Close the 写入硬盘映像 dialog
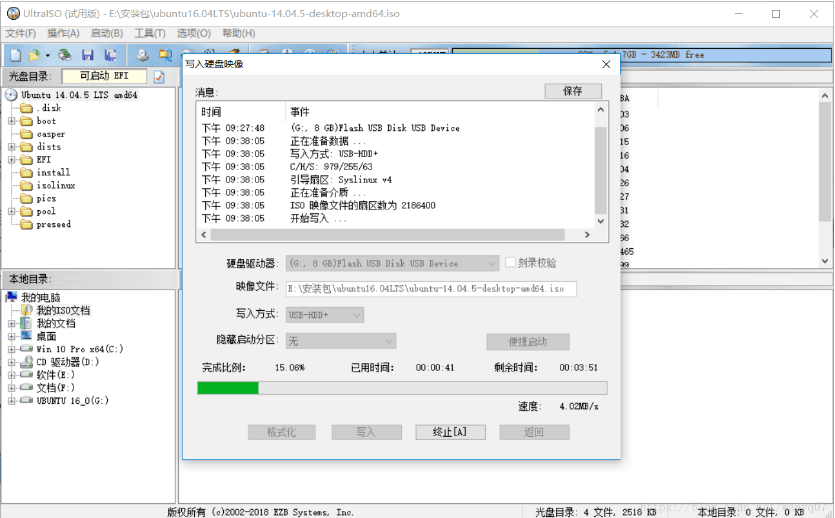 pos(606,64)
